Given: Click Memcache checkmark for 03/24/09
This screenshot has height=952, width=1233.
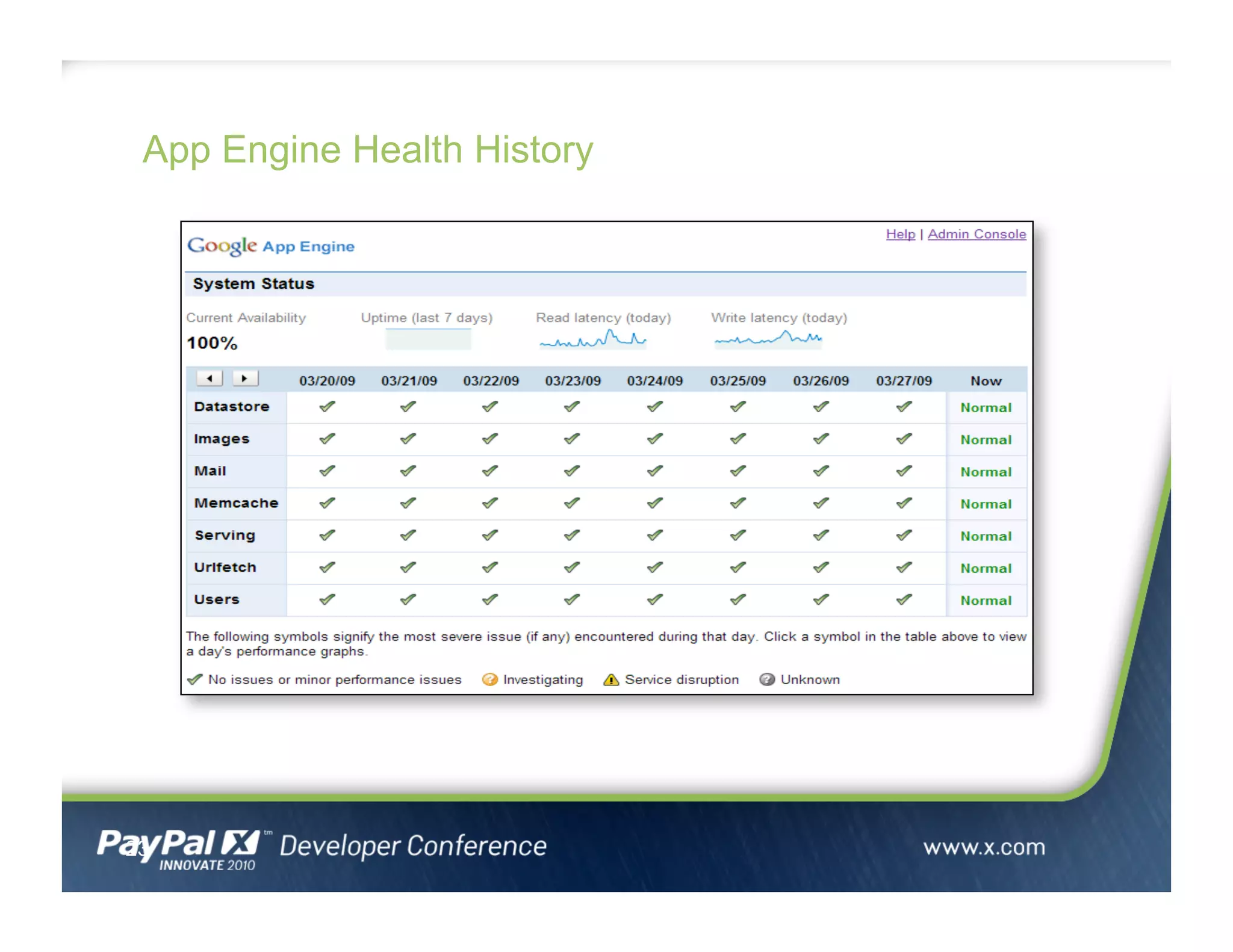Looking at the screenshot, I should click(655, 503).
